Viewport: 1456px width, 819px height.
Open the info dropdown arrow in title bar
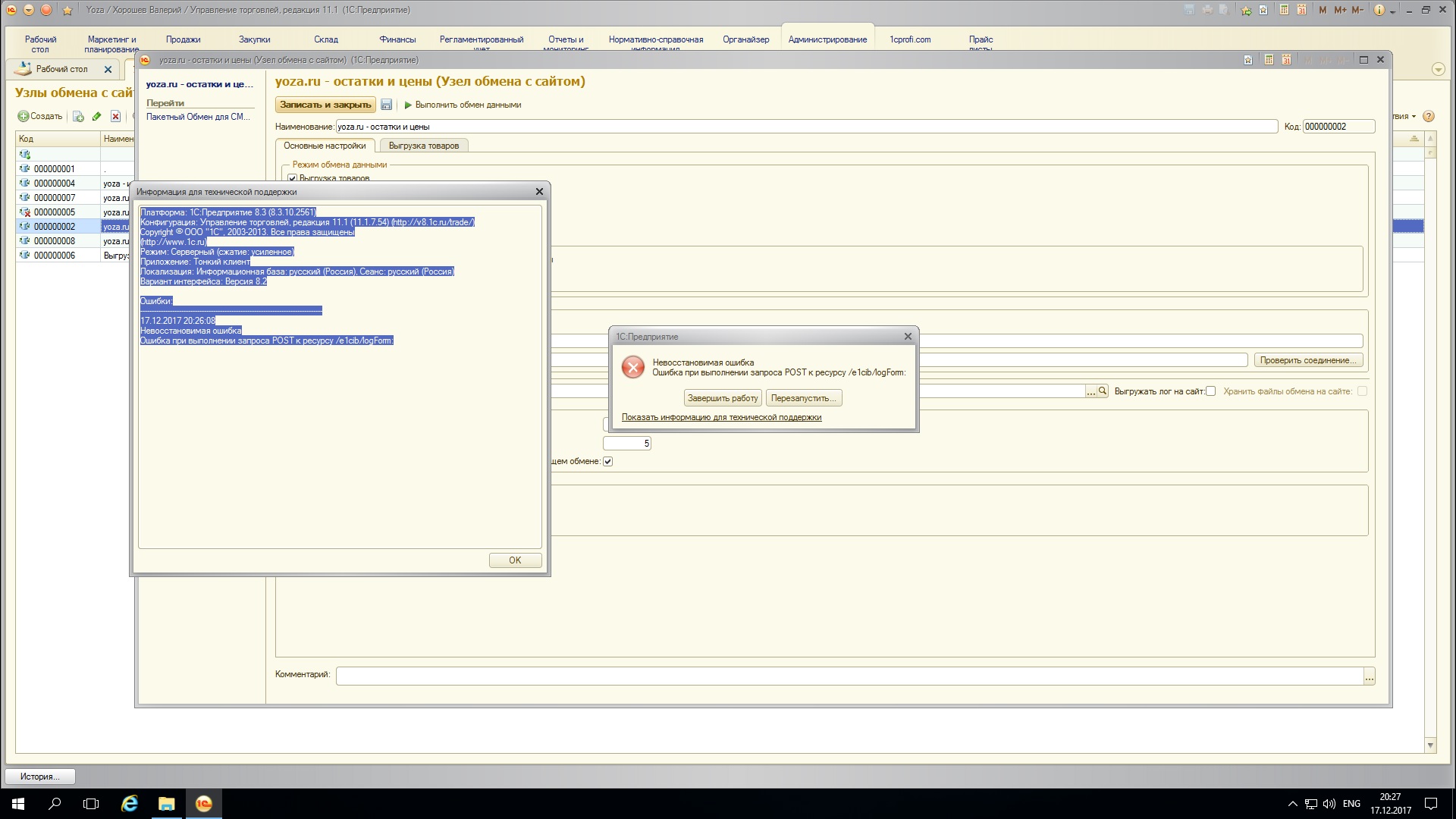(1393, 11)
